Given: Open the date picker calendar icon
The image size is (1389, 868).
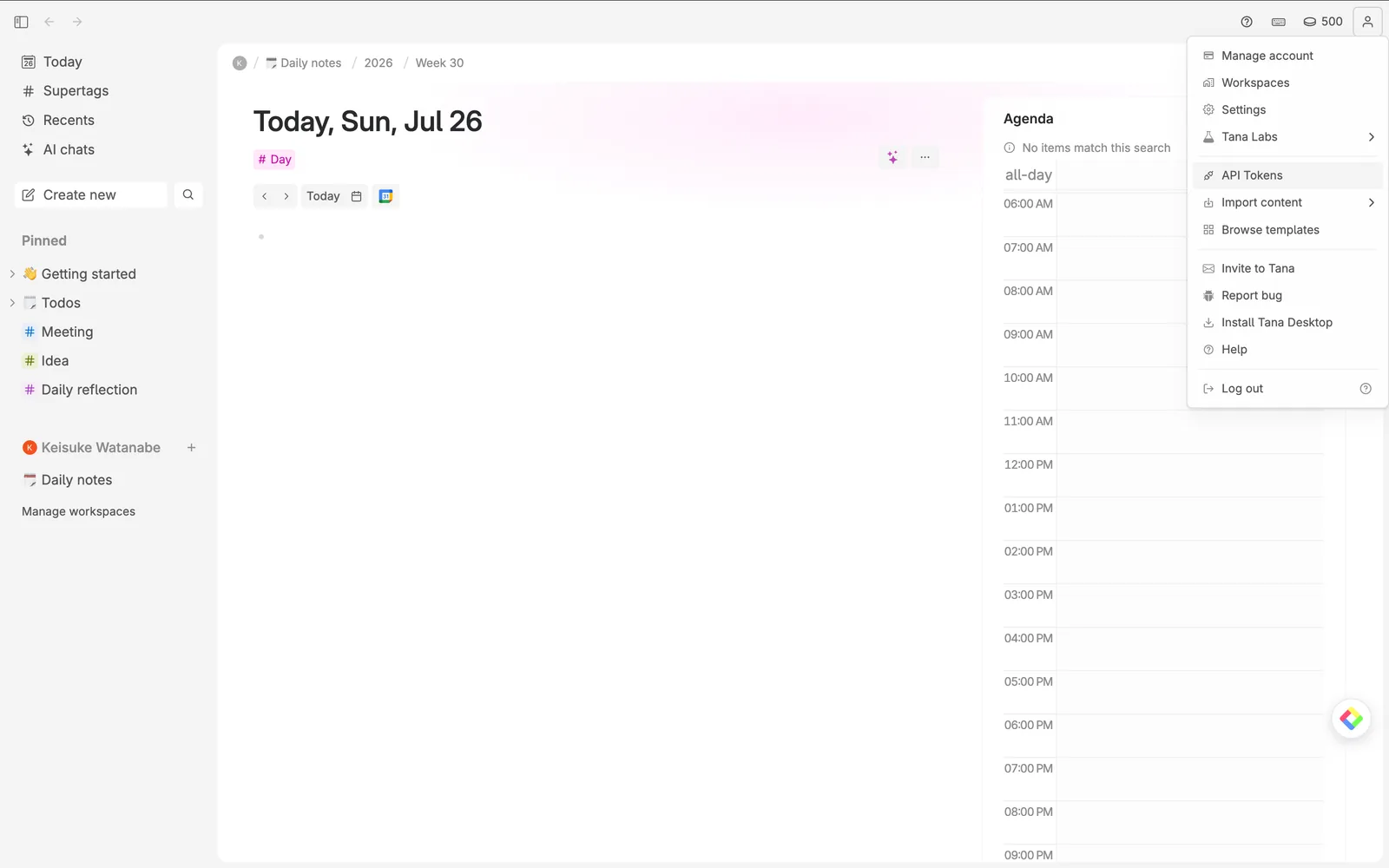Looking at the screenshot, I should pyautogui.click(x=356, y=196).
